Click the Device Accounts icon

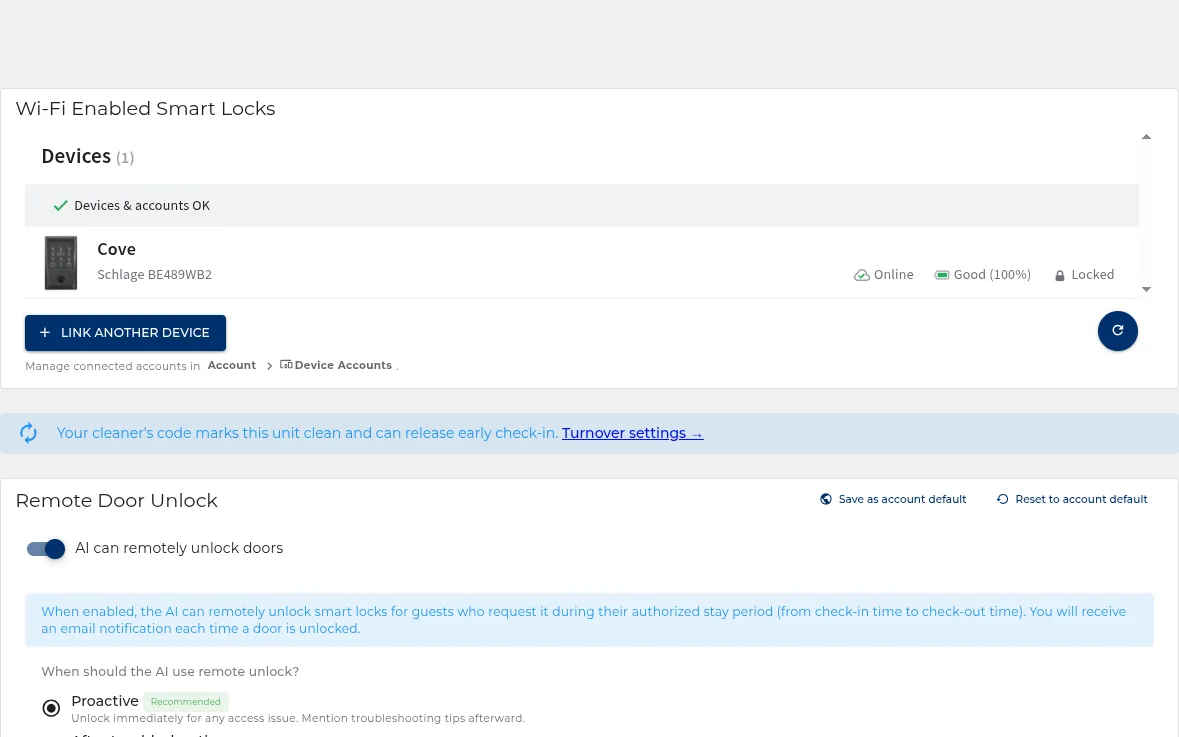pos(286,365)
